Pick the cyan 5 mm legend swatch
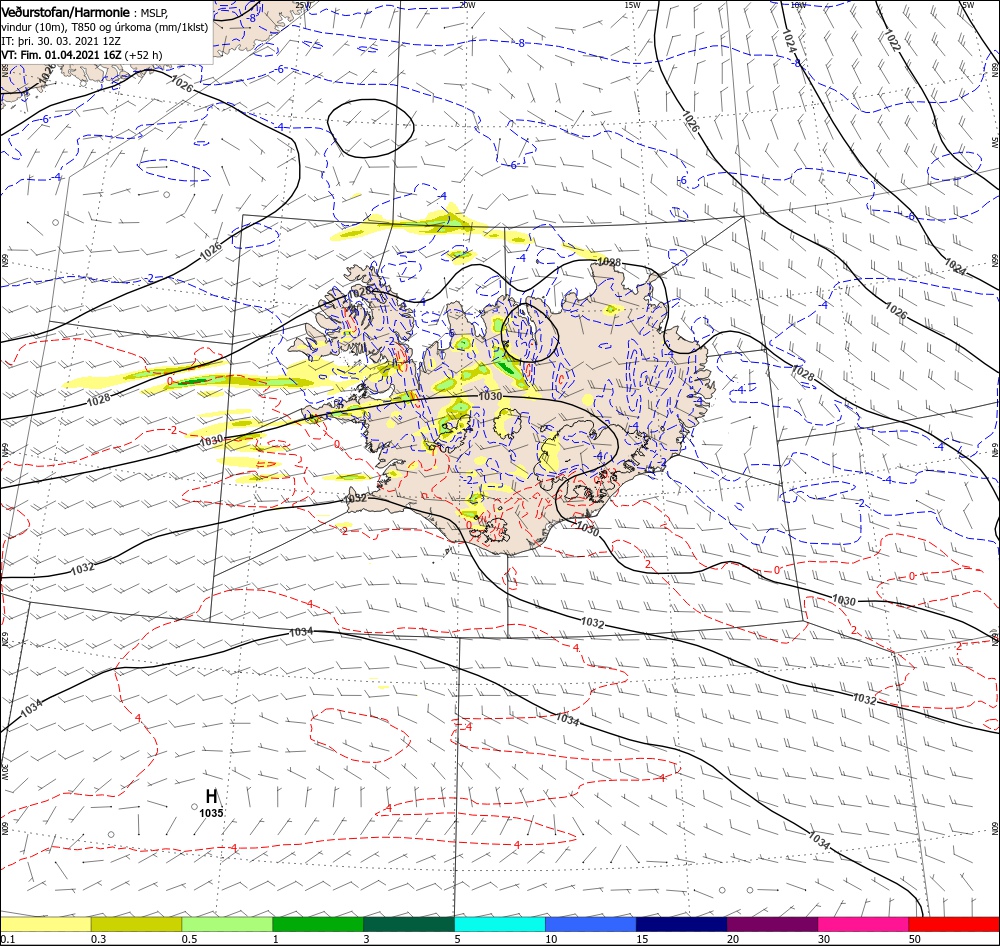This screenshot has width=1000, height=946. (x=500, y=924)
